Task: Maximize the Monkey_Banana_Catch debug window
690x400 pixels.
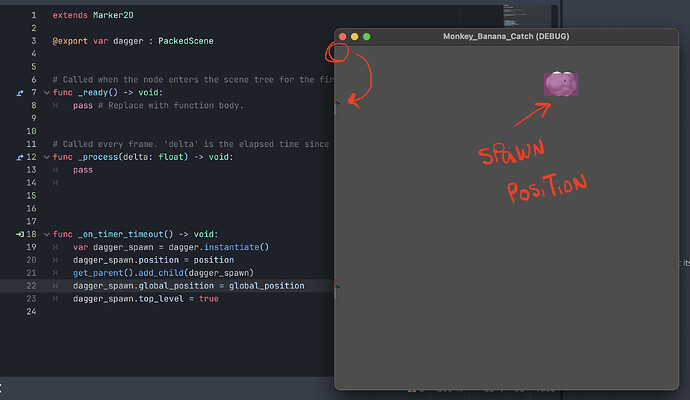Action: pyautogui.click(x=367, y=37)
